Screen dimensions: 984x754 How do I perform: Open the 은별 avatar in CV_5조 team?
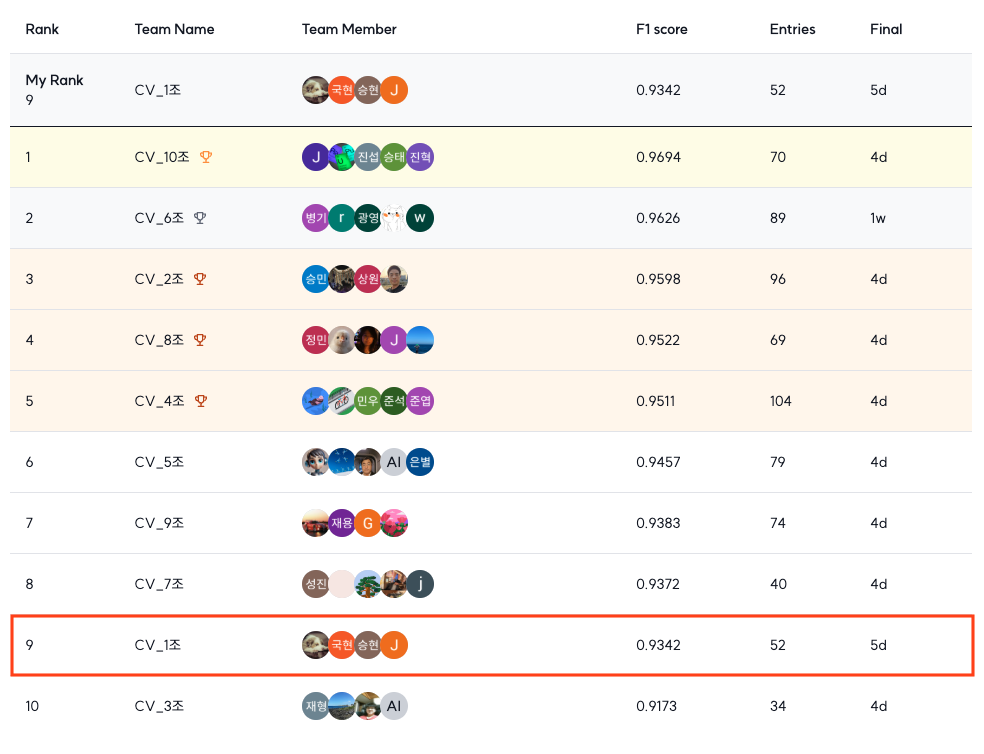click(x=420, y=462)
